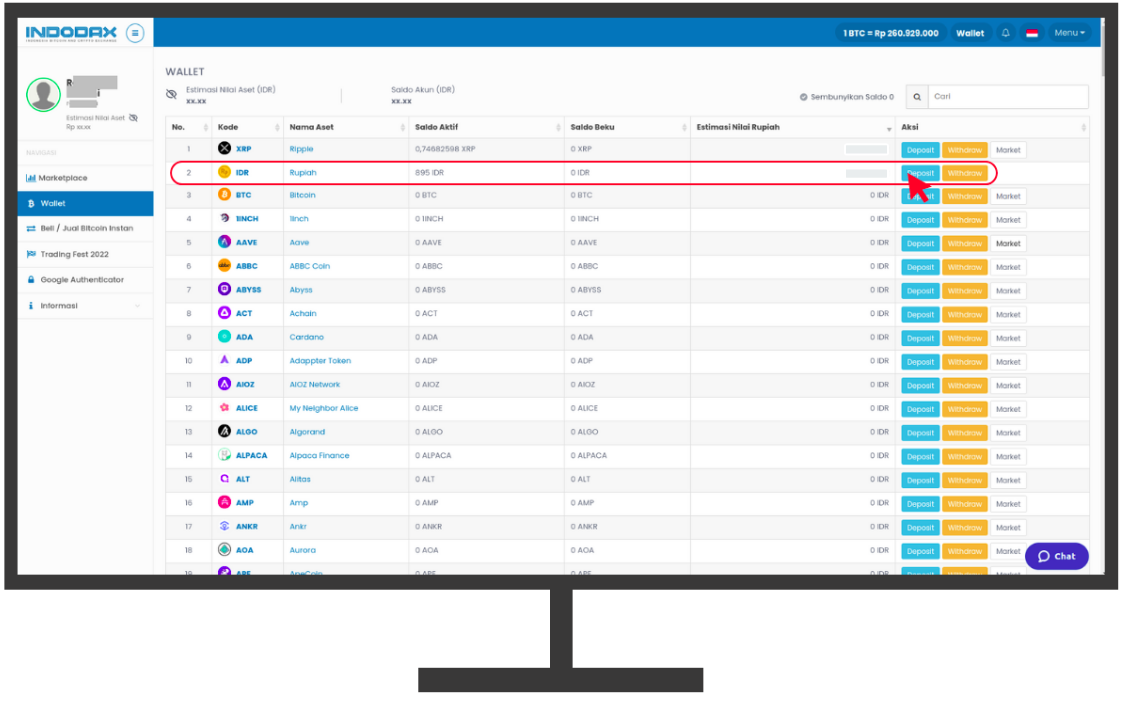Click the ABYSS coin icon

(x=224, y=289)
